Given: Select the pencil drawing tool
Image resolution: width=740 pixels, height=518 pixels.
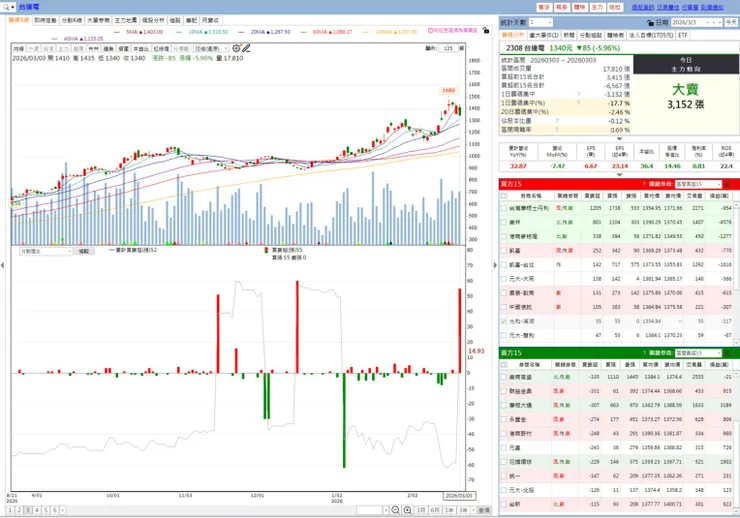Looking at the screenshot, I should click(x=246, y=48).
